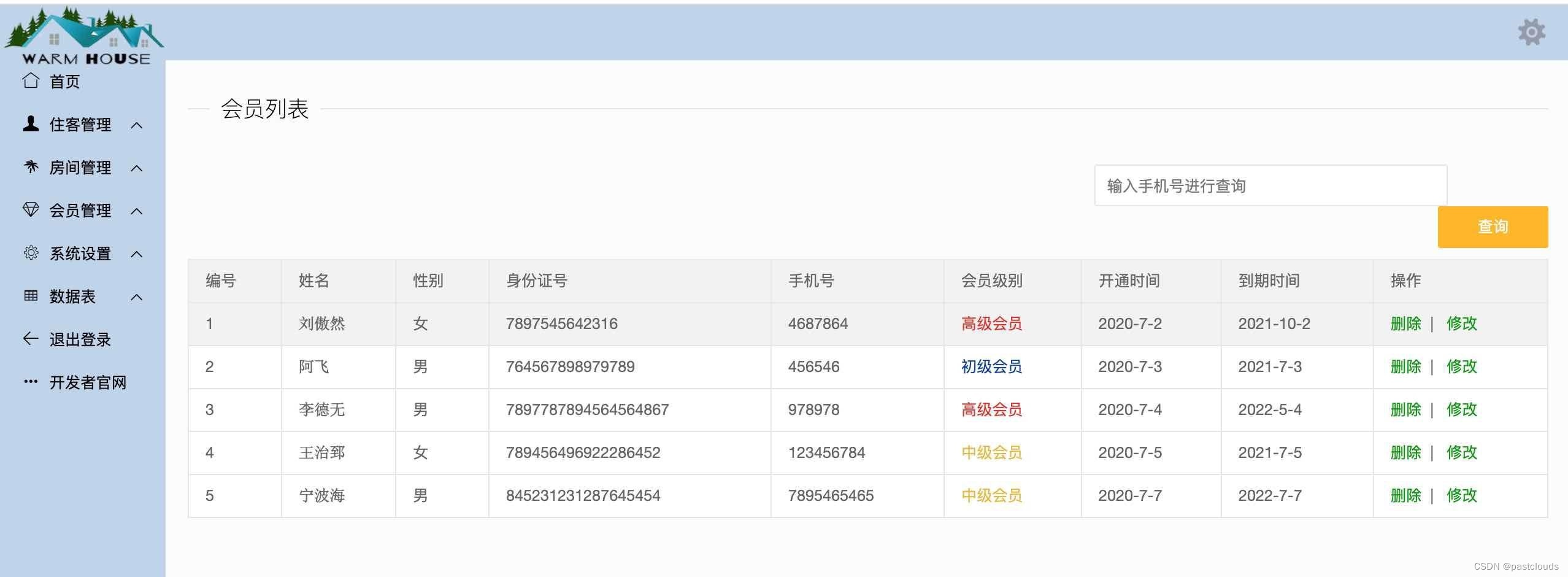The height and width of the screenshot is (577, 1568).
Task: Collapse the 房间管理 chevron arrow
Action: (x=137, y=168)
